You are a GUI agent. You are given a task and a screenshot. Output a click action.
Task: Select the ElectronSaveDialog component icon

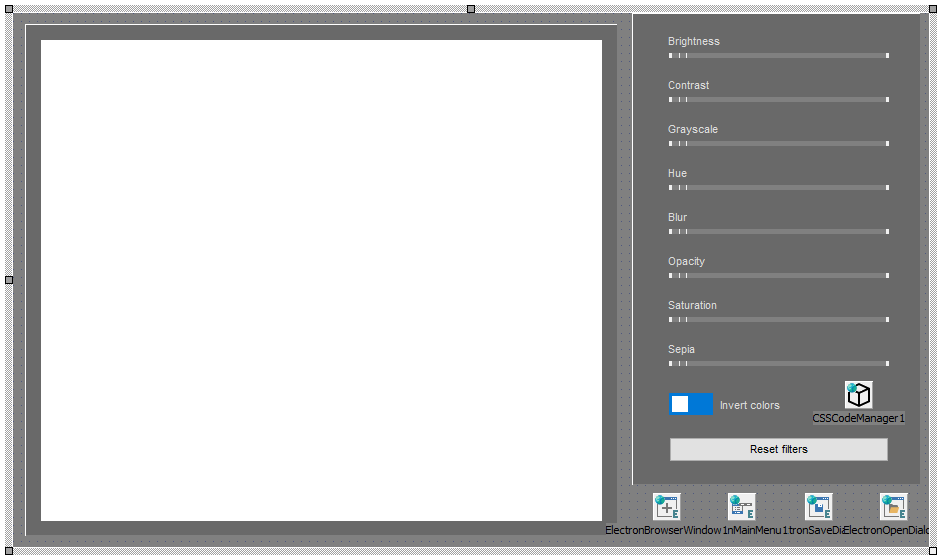click(819, 507)
